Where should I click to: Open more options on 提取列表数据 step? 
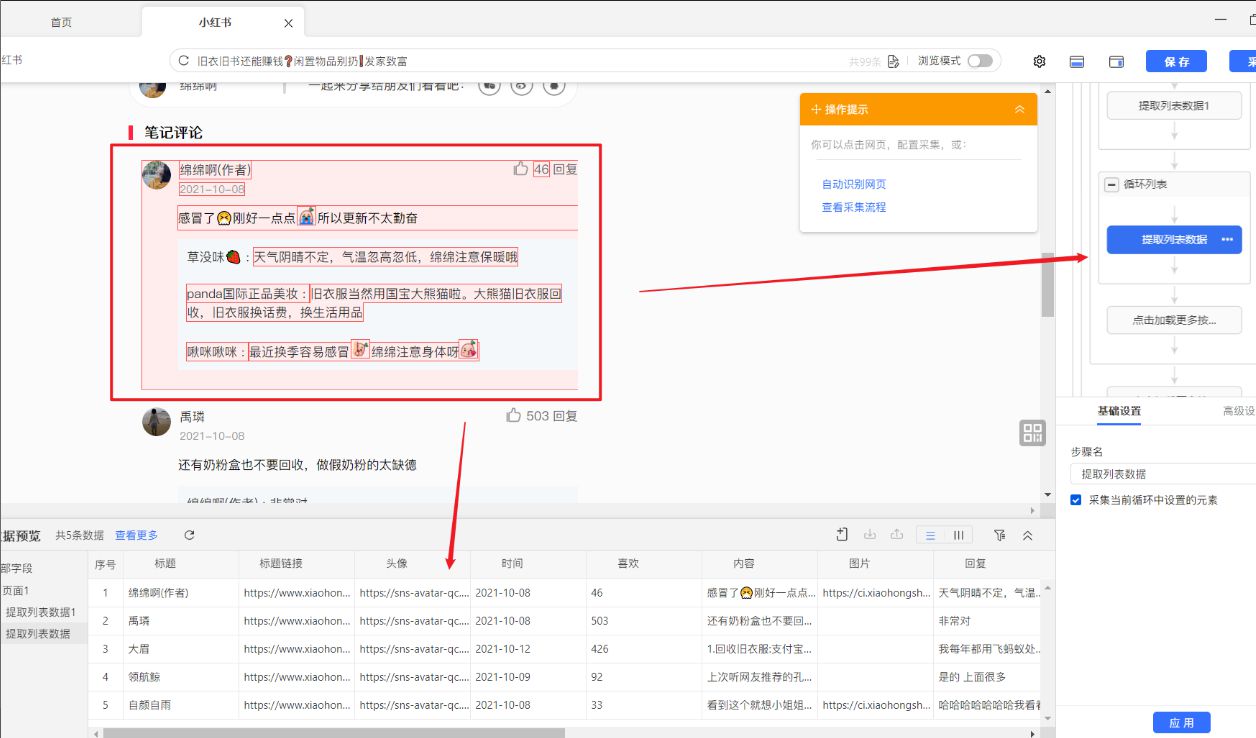[x=1228, y=239]
